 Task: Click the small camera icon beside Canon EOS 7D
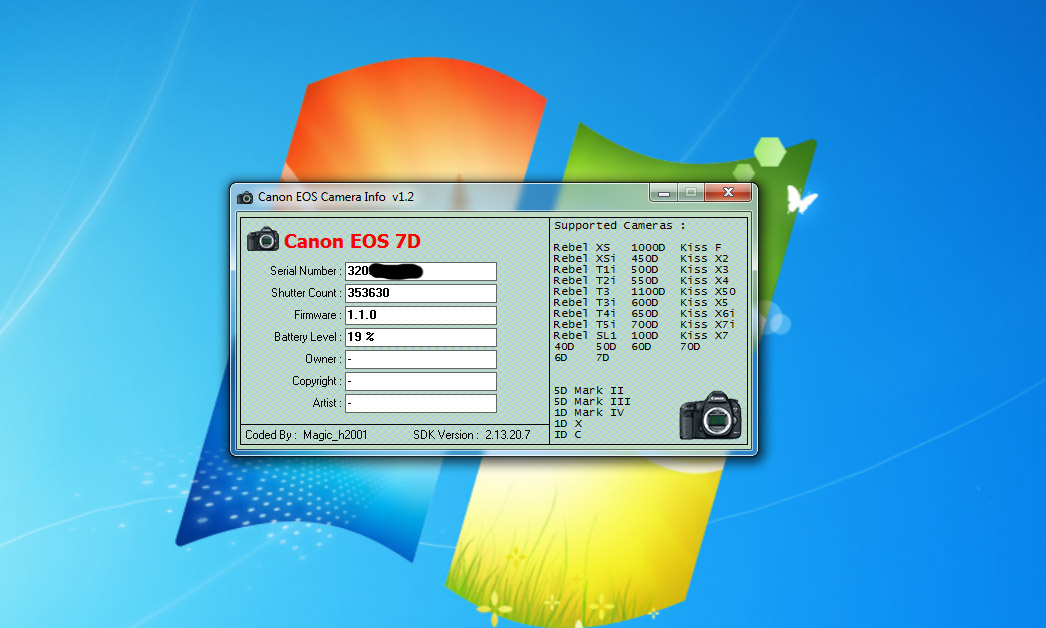263,239
